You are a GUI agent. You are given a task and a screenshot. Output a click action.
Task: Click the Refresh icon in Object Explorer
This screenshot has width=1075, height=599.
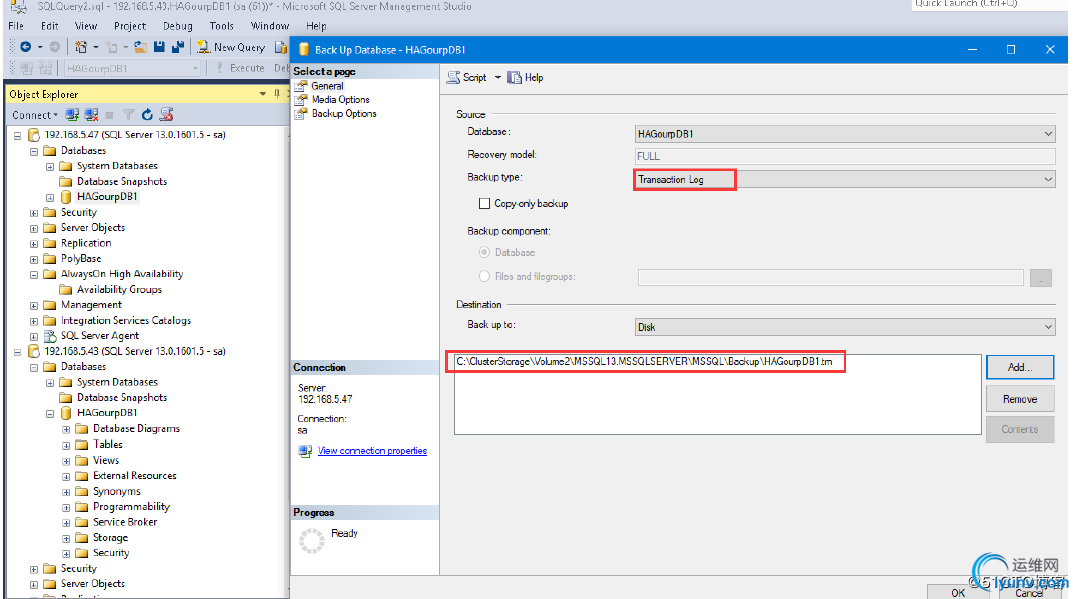147,114
